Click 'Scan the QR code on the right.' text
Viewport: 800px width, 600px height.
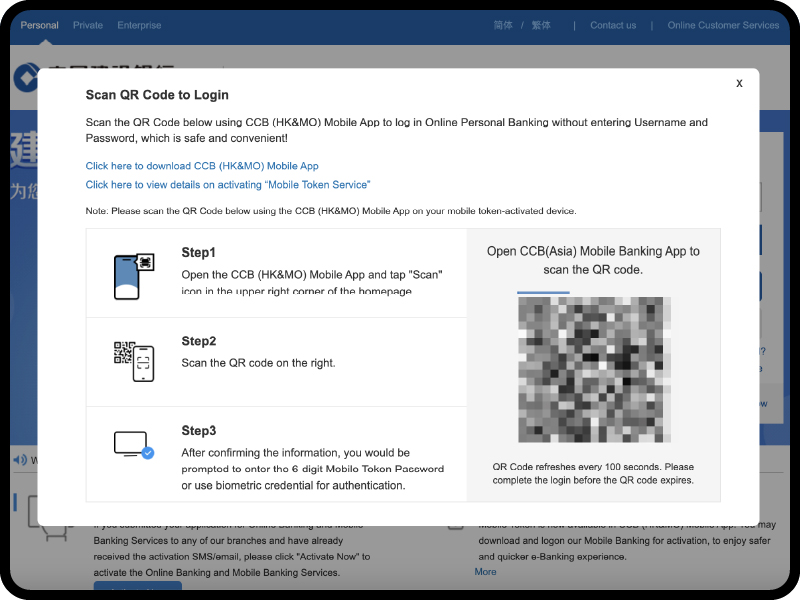coord(259,363)
